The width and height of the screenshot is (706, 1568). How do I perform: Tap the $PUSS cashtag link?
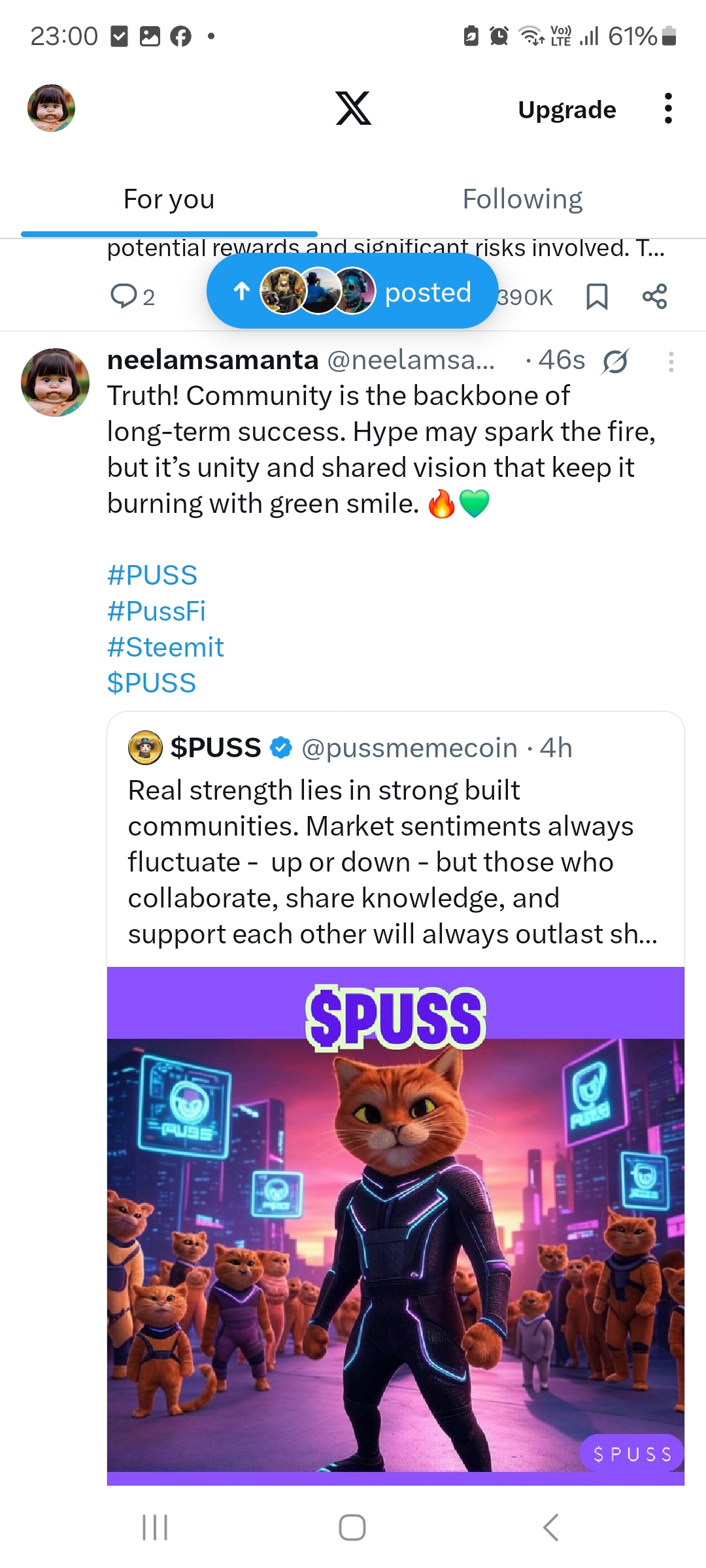coord(152,683)
